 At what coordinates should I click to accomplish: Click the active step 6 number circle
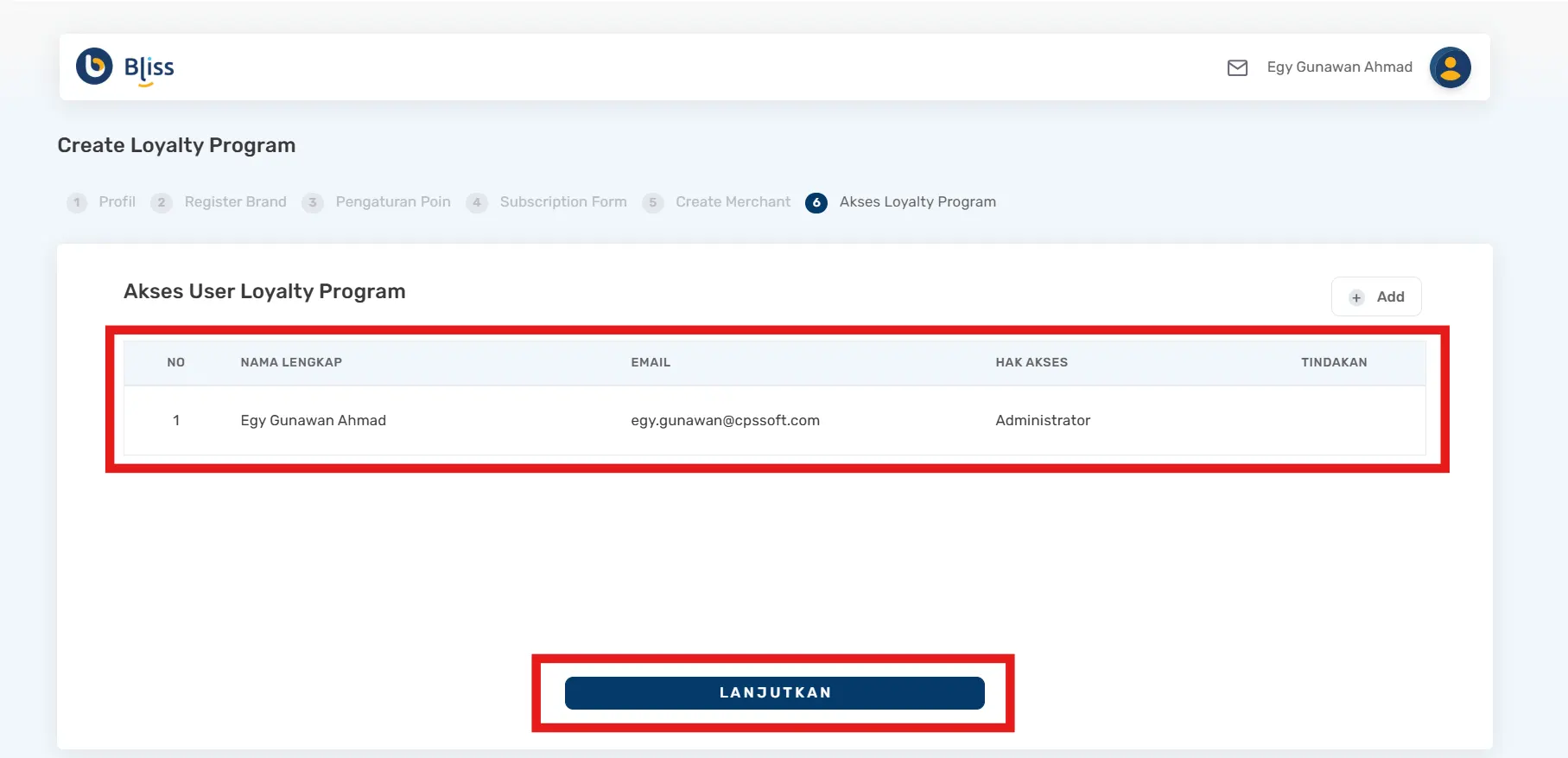(816, 202)
